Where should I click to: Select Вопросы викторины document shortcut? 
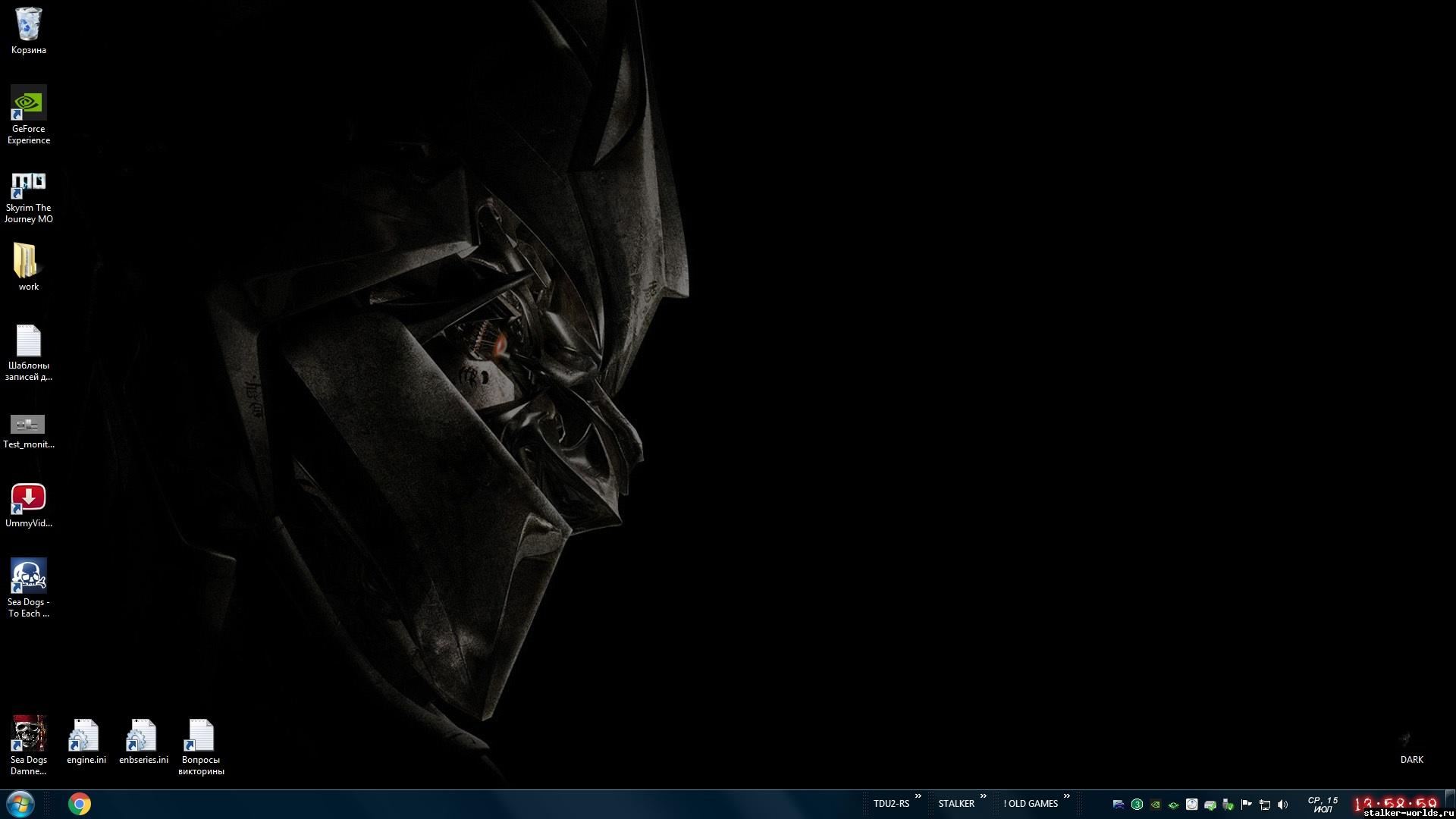[x=201, y=747]
